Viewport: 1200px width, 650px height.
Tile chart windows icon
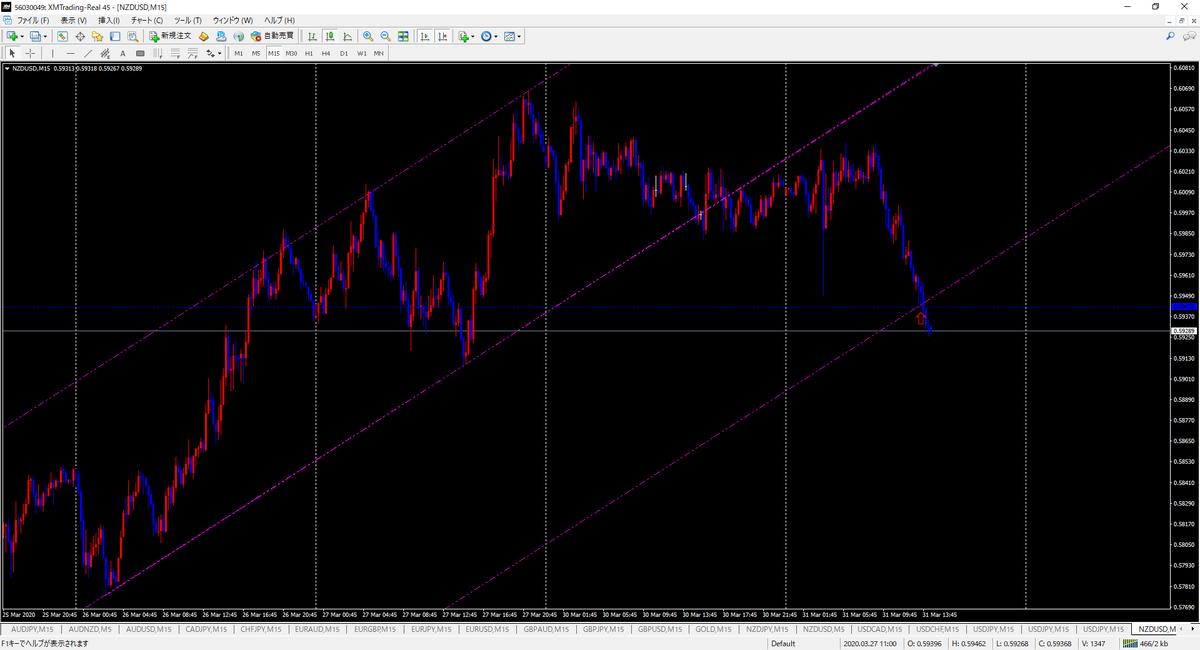403,36
